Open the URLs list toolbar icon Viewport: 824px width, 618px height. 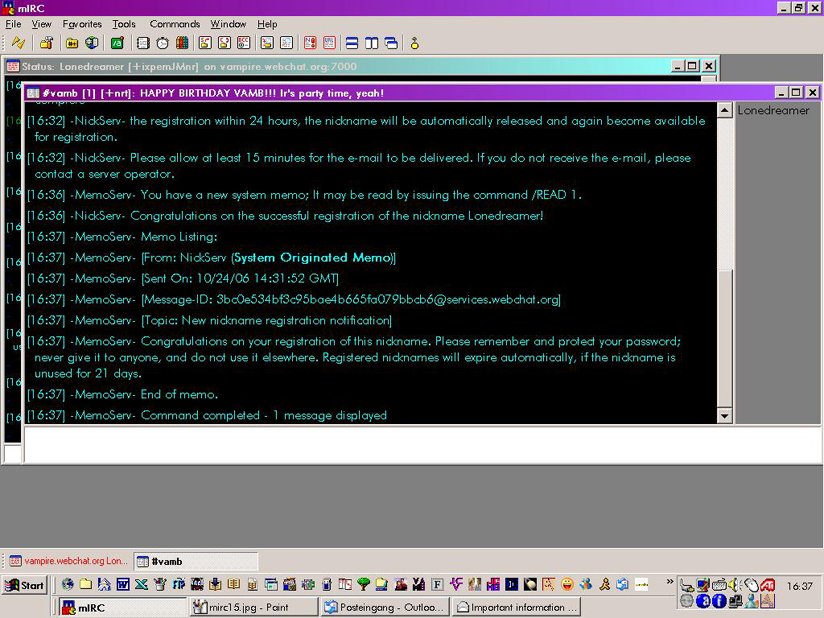click(x=329, y=43)
